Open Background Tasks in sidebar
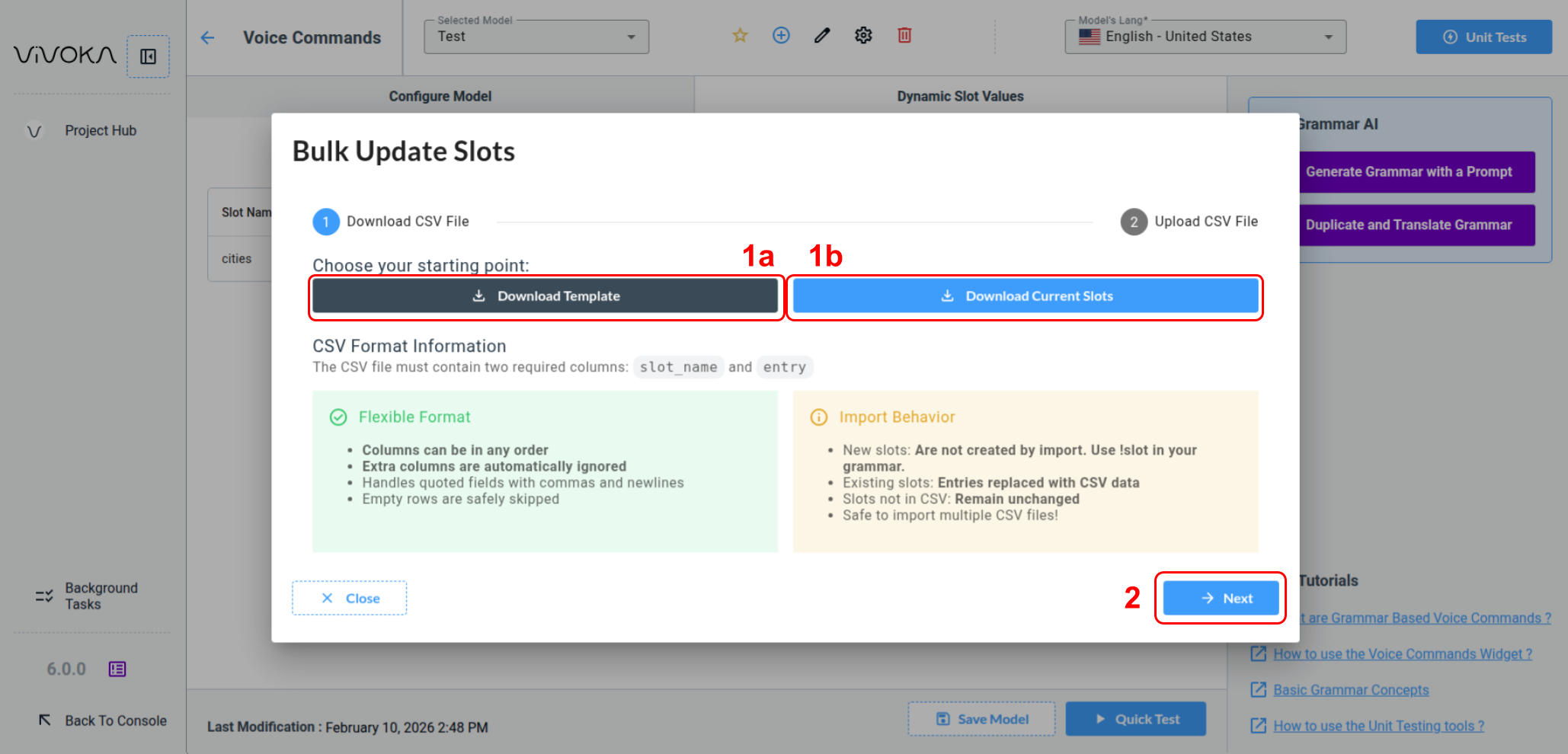The image size is (1568, 754). click(x=101, y=596)
